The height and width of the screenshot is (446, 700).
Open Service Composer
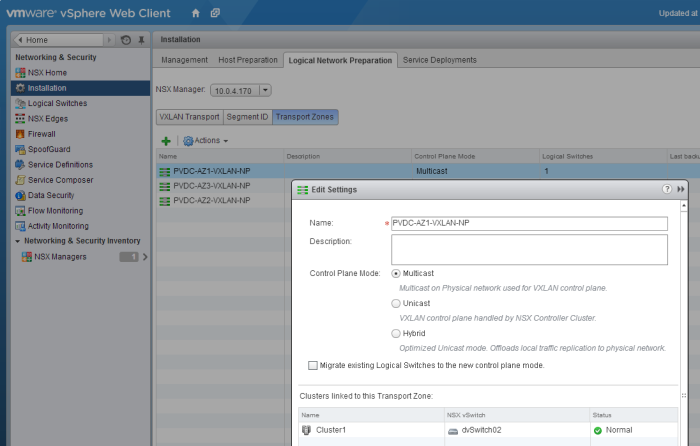(60, 180)
